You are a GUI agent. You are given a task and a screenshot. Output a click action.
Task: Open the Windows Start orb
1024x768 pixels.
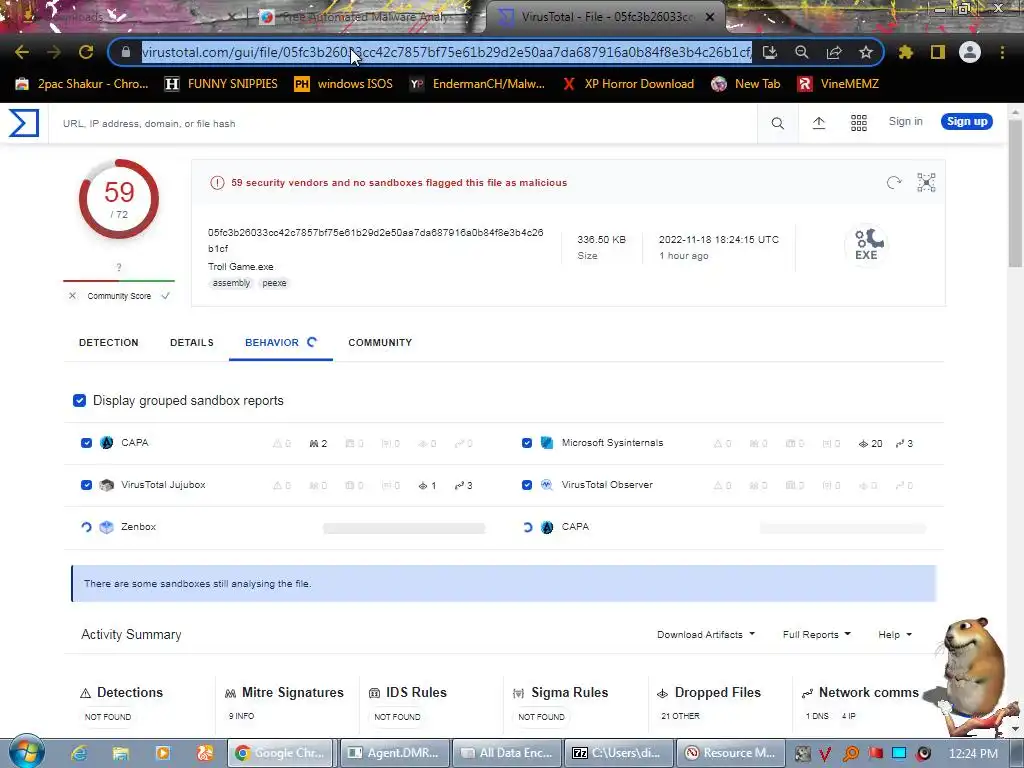26,752
